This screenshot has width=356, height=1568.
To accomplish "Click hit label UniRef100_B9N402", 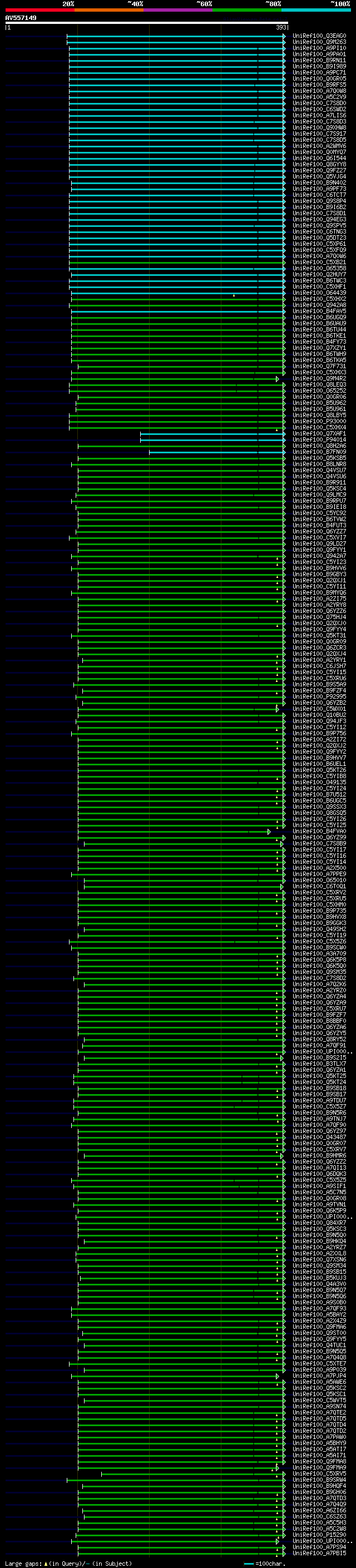I will [x=319, y=182].
